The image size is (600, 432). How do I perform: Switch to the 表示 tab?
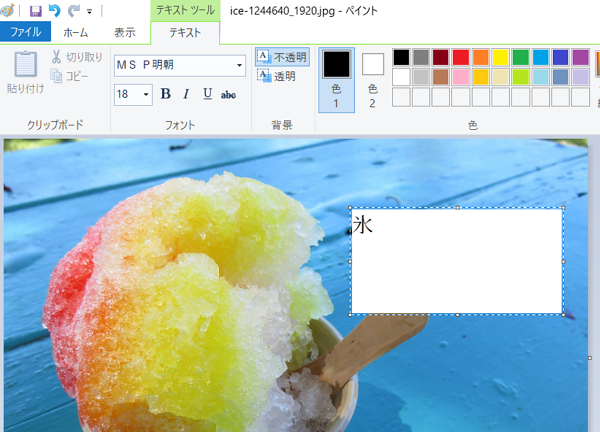pos(125,33)
